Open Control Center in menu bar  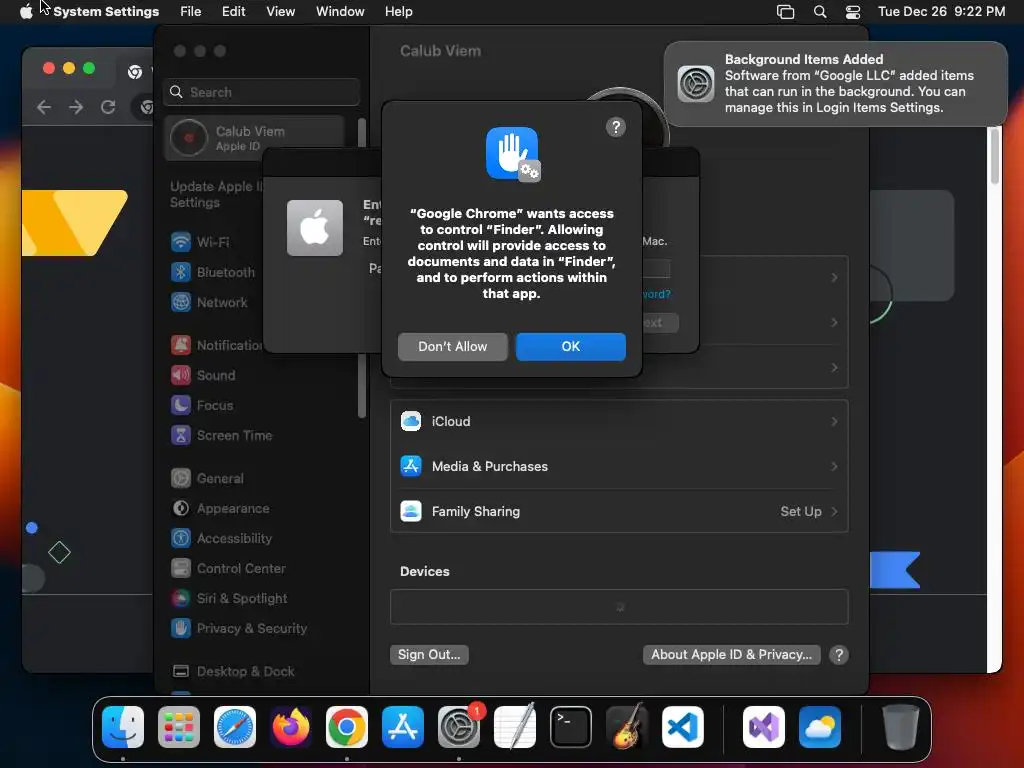pyautogui.click(x=852, y=12)
